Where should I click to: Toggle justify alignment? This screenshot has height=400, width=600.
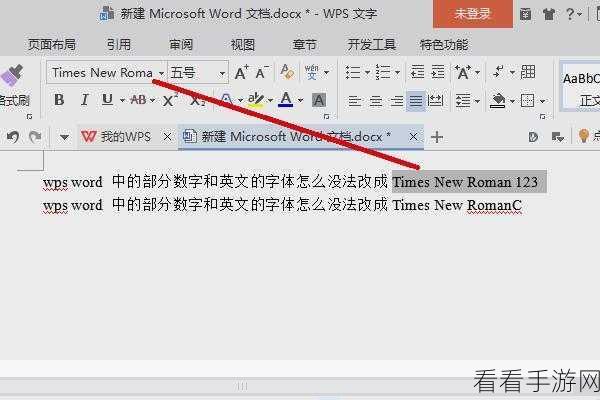coord(416,101)
